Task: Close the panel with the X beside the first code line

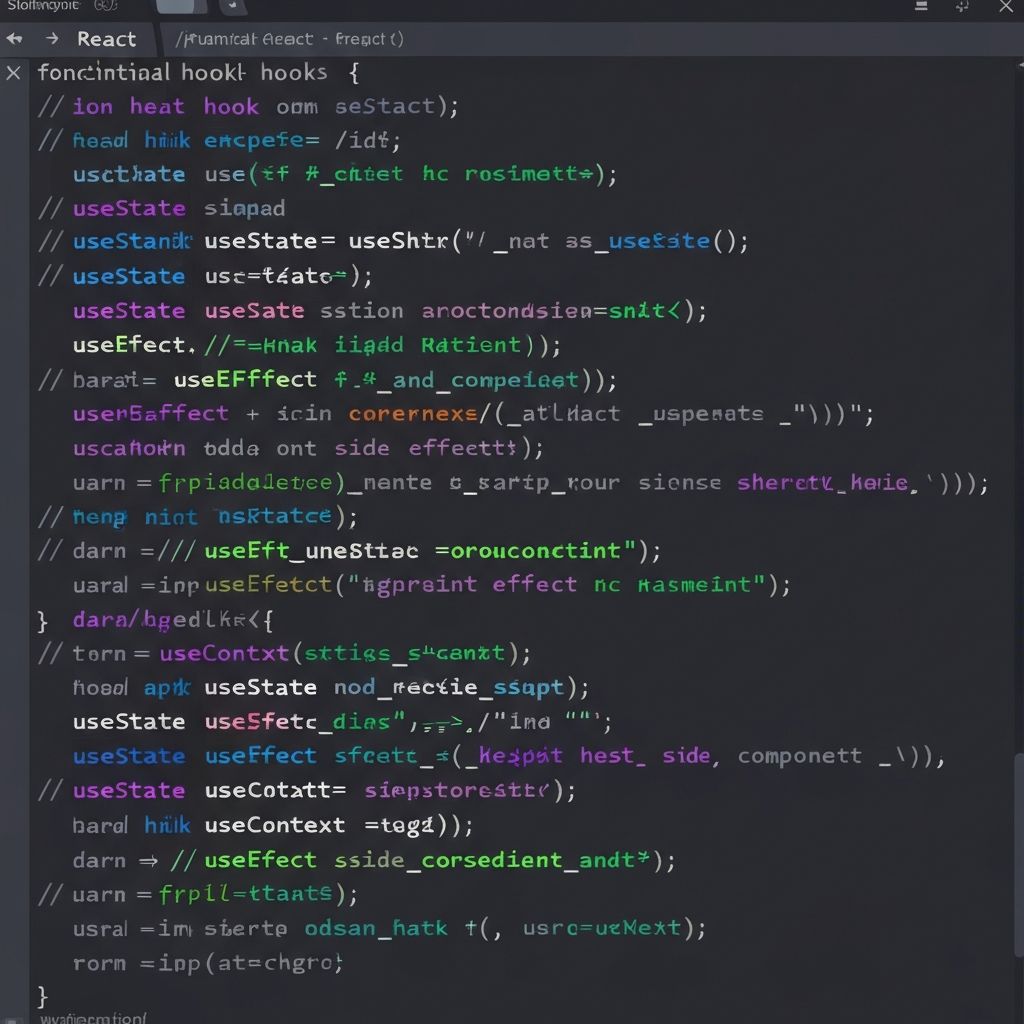Action: tap(13, 72)
